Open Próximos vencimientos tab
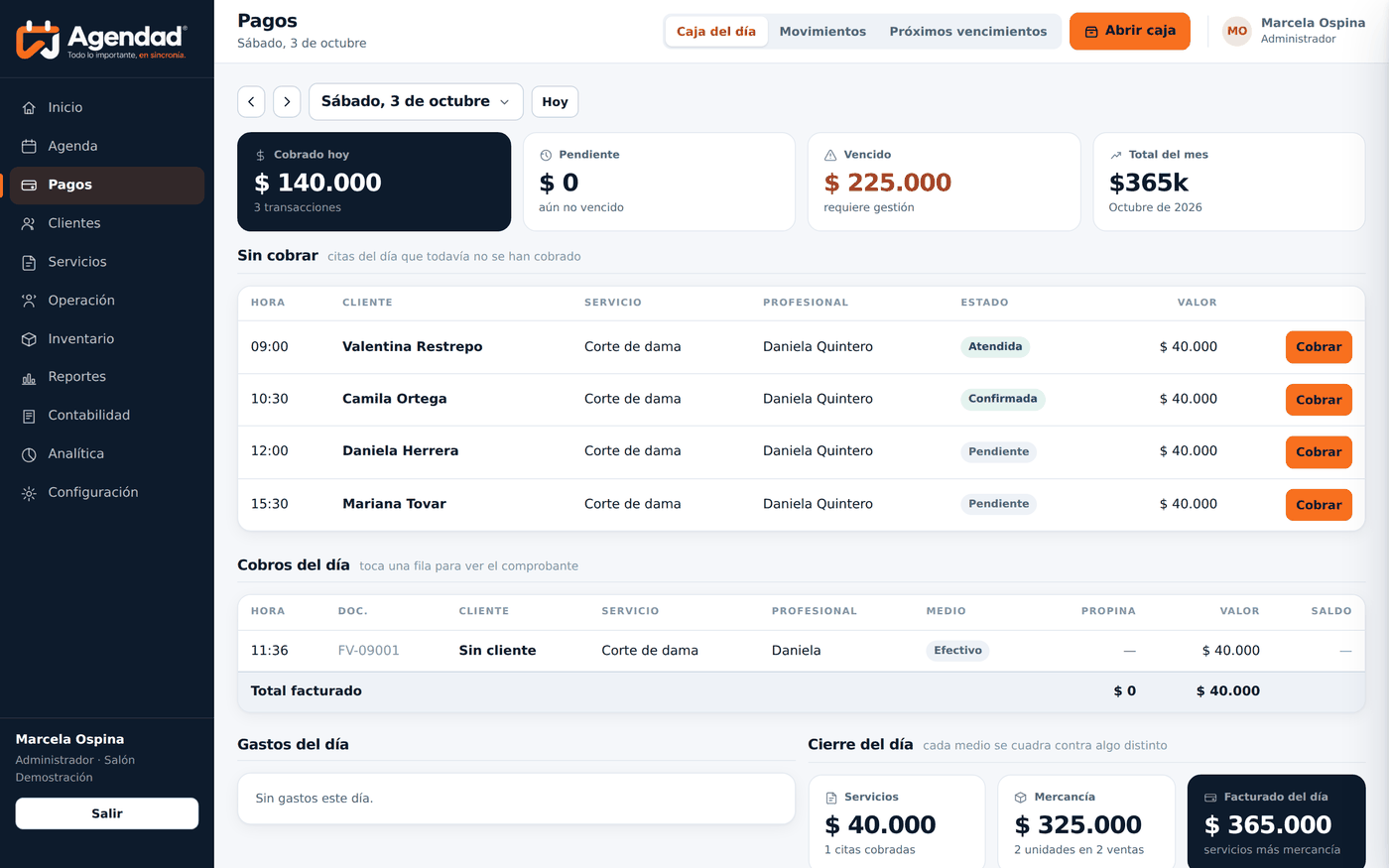Image resolution: width=1389 pixels, height=868 pixels. (968, 31)
